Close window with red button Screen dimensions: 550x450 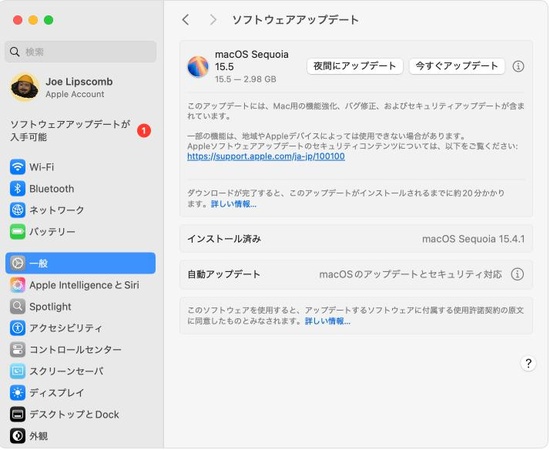[x=18, y=20]
